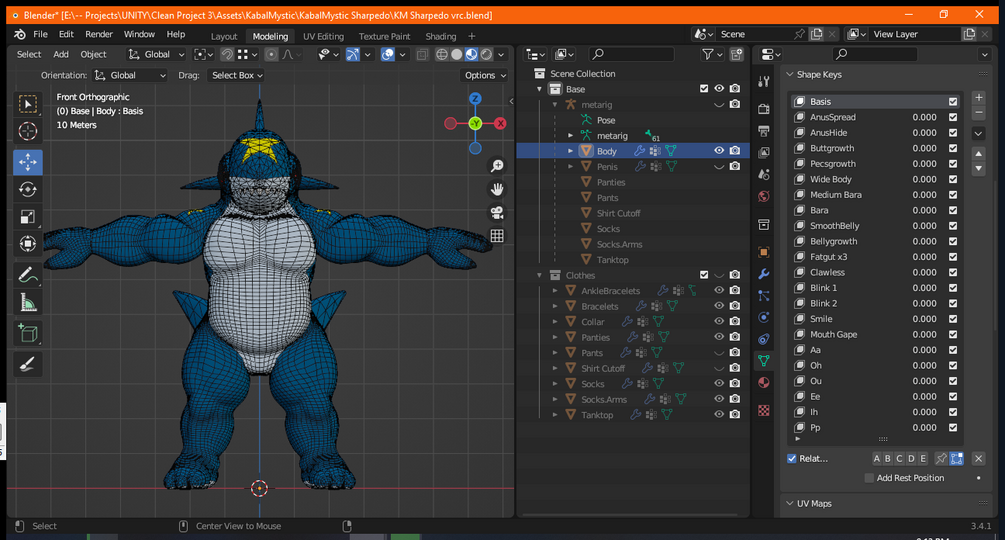Open the Object menu in viewport
This screenshot has width=1005, height=540.
(94, 54)
